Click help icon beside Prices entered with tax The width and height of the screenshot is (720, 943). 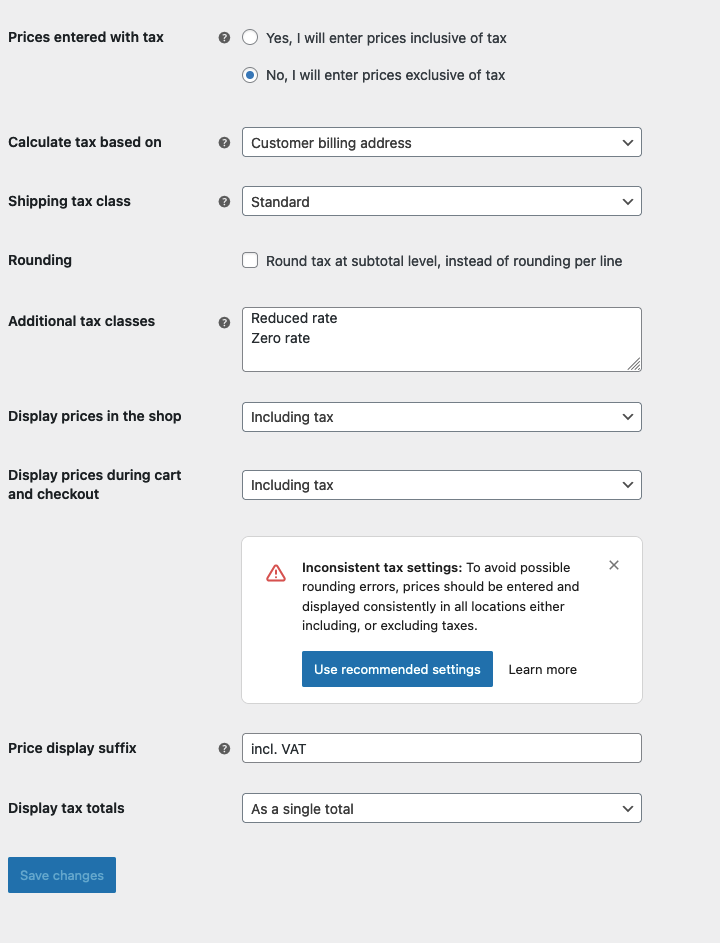[224, 38]
